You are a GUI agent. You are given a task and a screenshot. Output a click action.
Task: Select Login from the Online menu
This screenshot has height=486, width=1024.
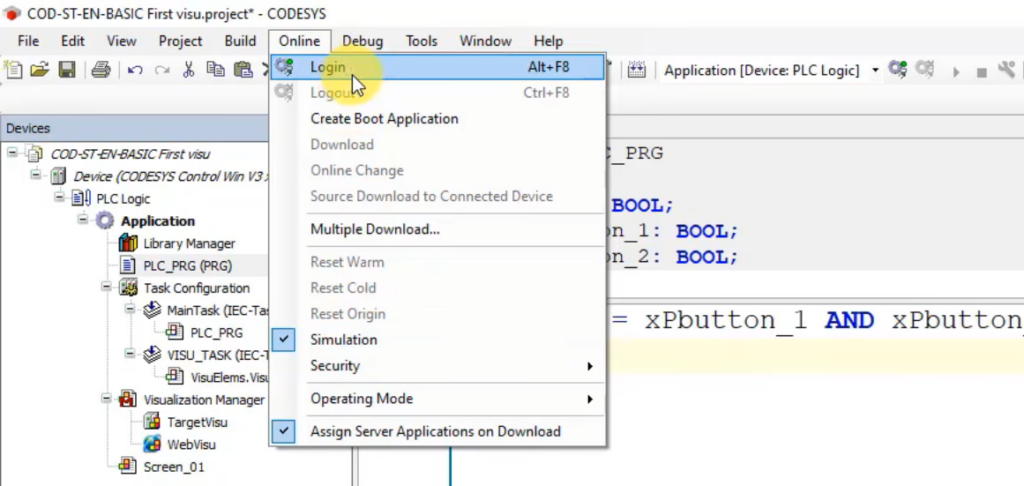point(327,67)
